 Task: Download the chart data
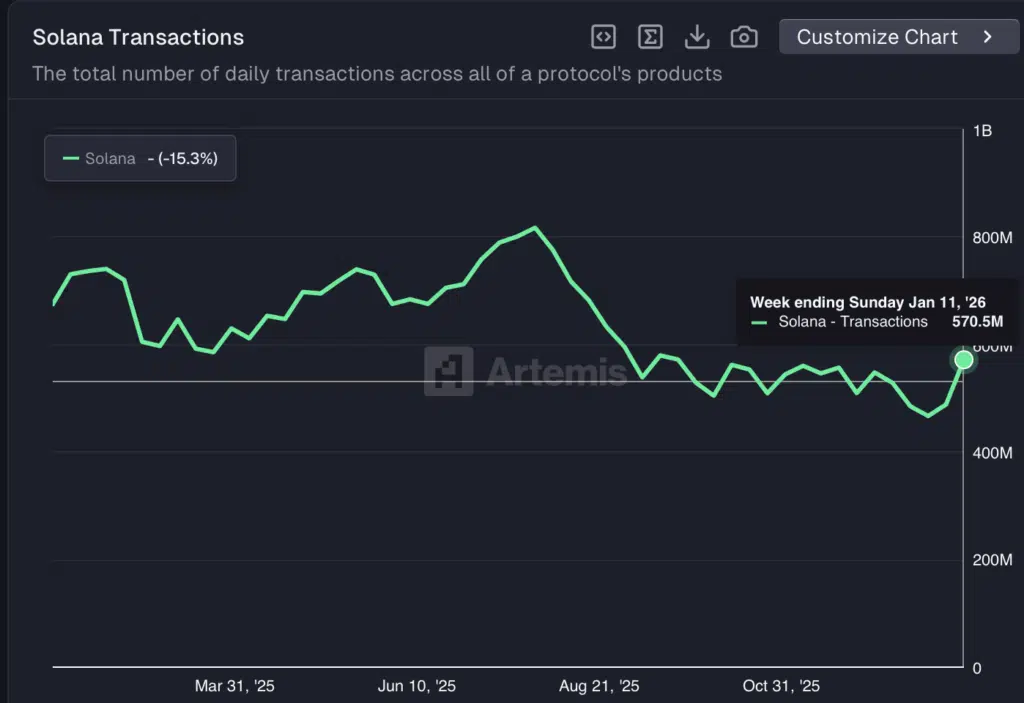[697, 36]
